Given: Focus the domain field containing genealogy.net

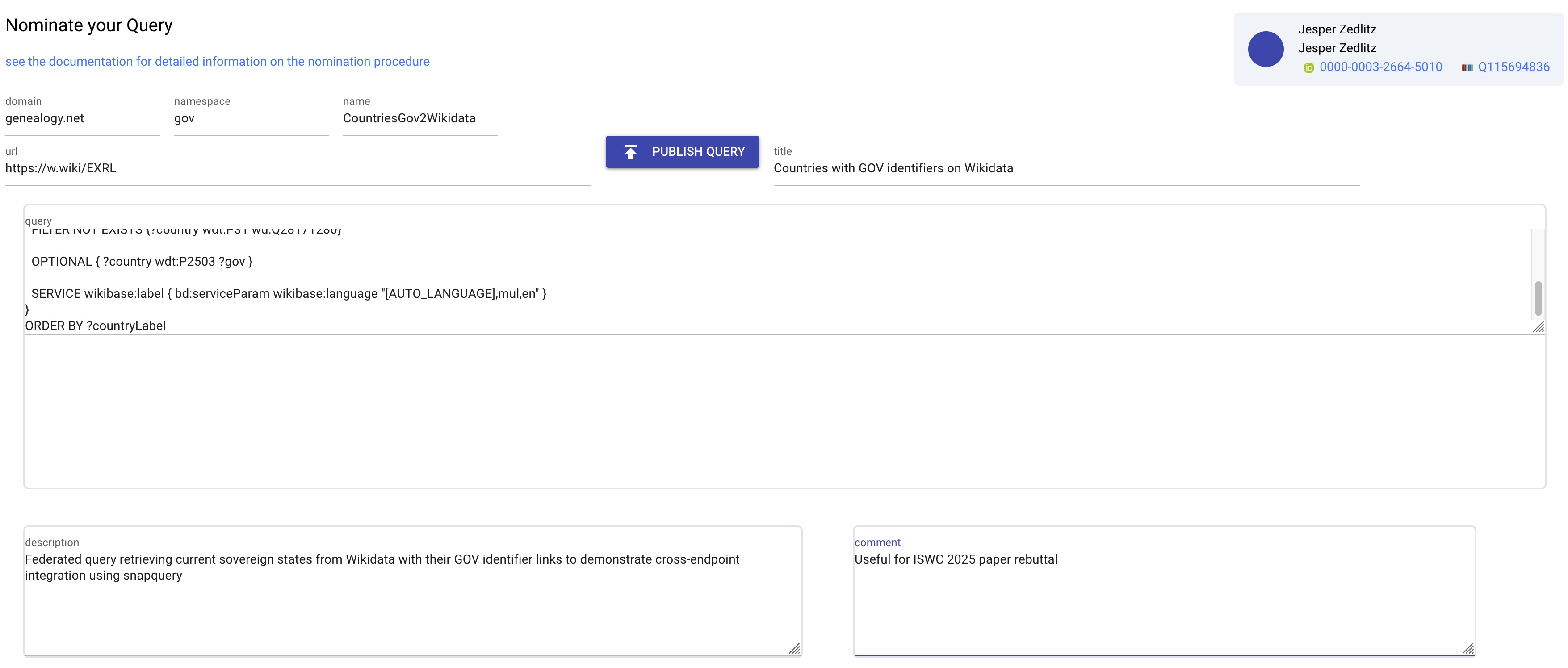Looking at the screenshot, I should point(82,119).
